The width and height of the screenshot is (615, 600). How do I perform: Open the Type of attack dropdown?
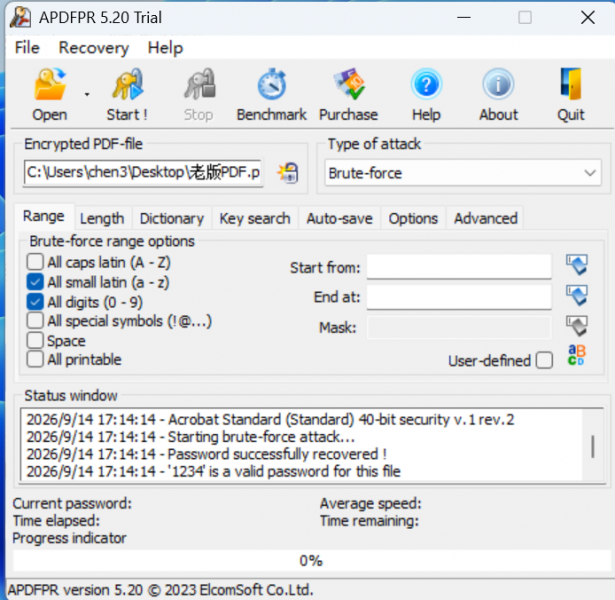[x=463, y=173]
